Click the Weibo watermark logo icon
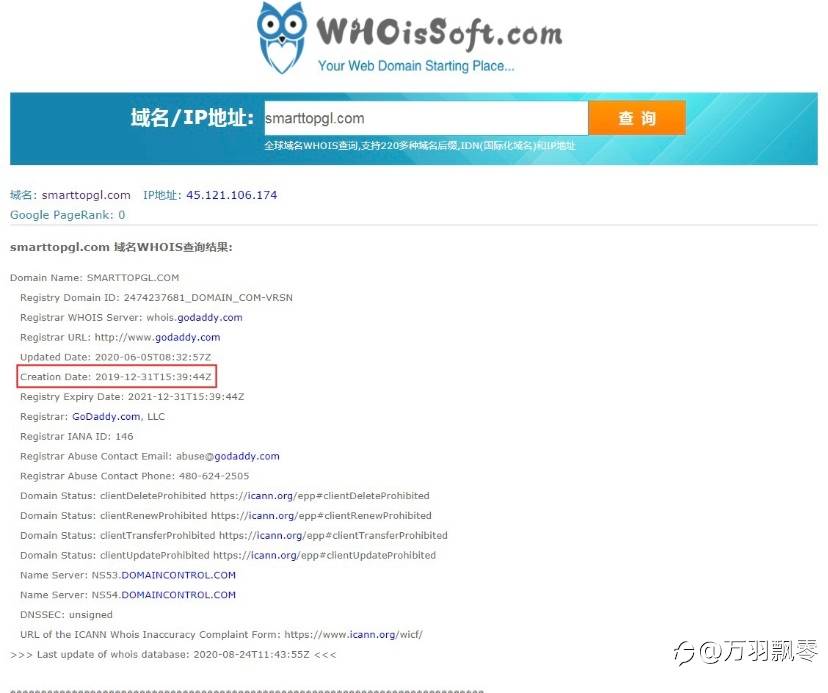This screenshot has height=693, width=828. click(685, 652)
